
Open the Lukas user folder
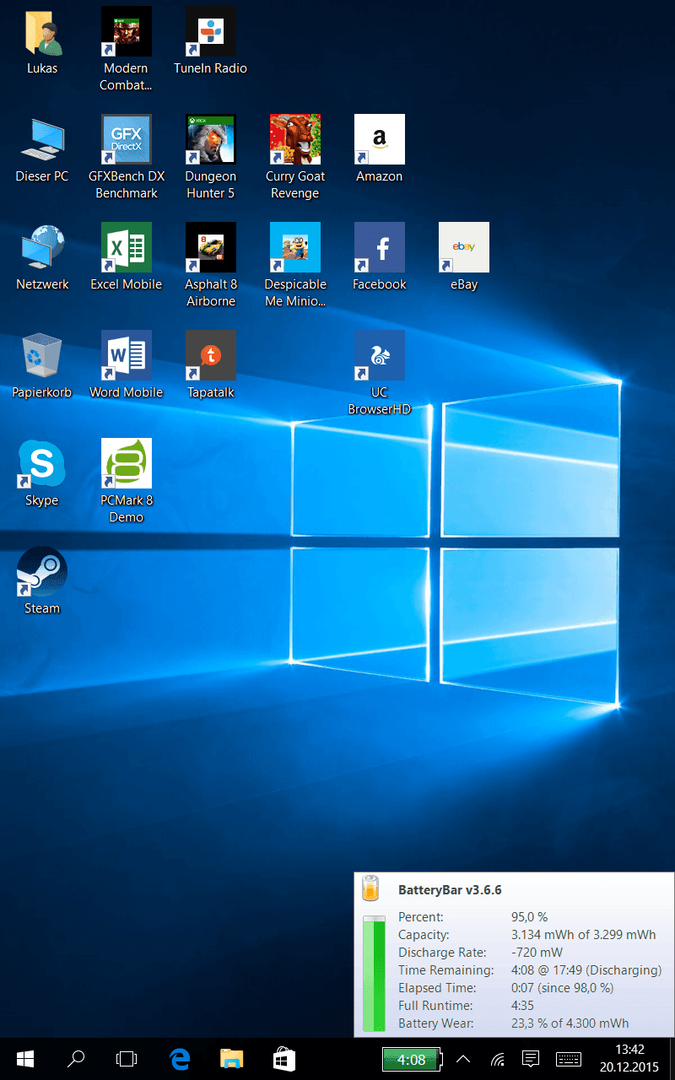coord(42,41)
